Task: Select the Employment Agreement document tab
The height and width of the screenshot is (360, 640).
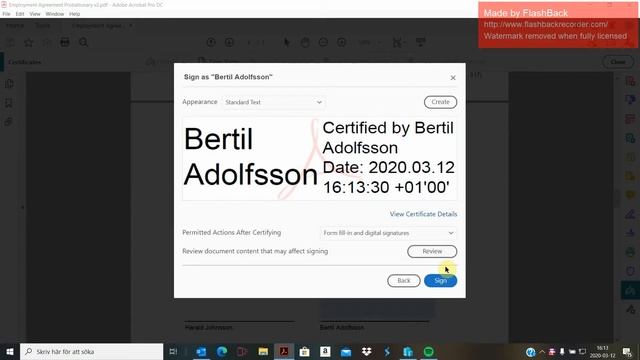Action: pyautogui.click(x=98, y=25)
